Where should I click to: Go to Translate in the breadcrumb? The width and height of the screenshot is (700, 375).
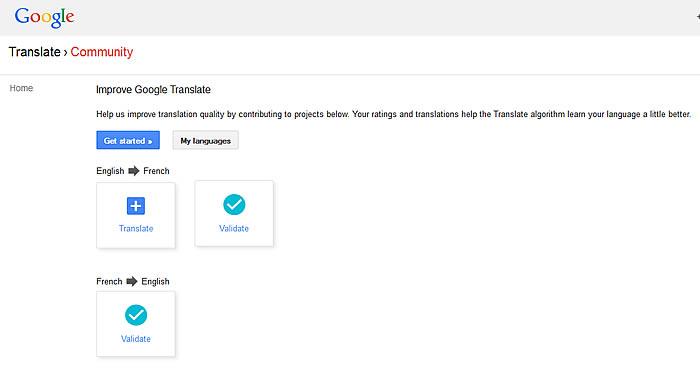coord(34,52)
